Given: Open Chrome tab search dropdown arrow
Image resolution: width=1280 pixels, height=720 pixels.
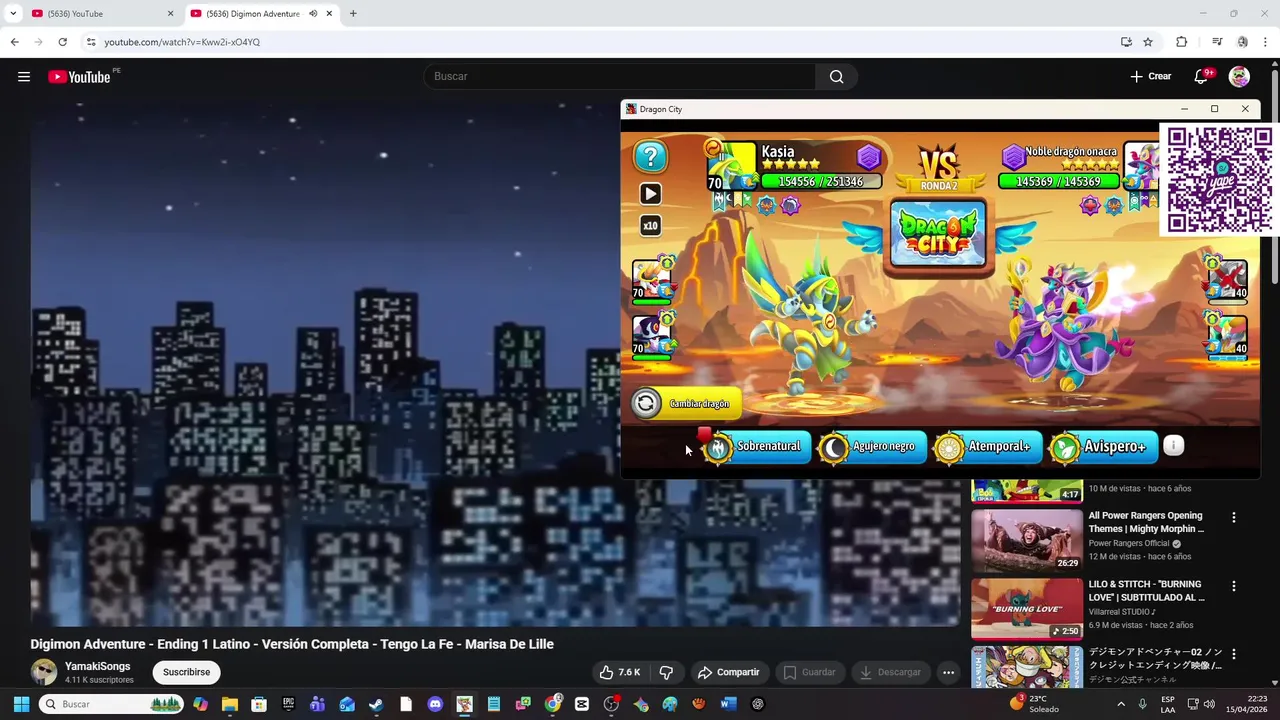Looking at the screenshot, I should coord(13,14).
